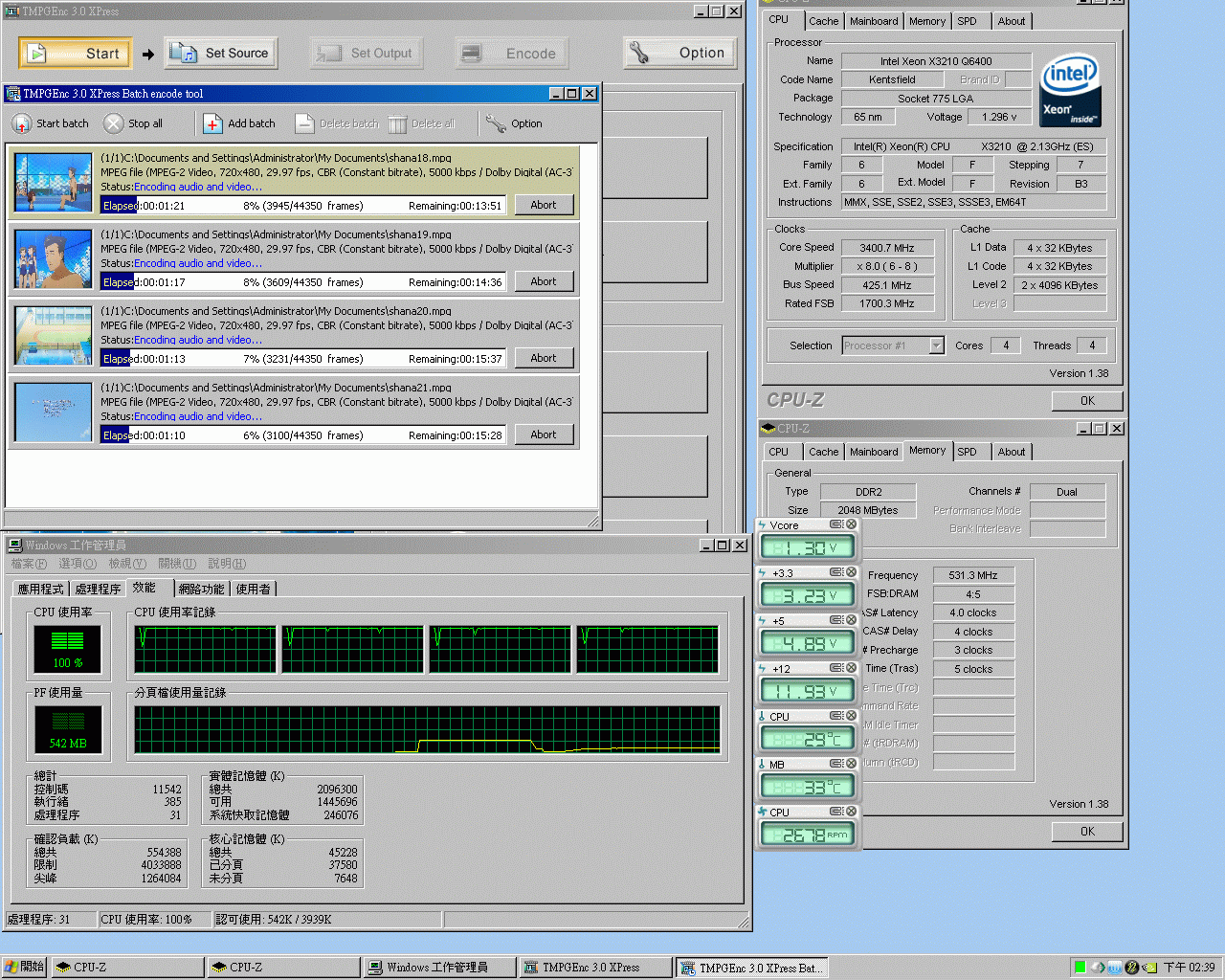
Task: Abort the shana19.mpg encoding job
Action: point(544,281)
